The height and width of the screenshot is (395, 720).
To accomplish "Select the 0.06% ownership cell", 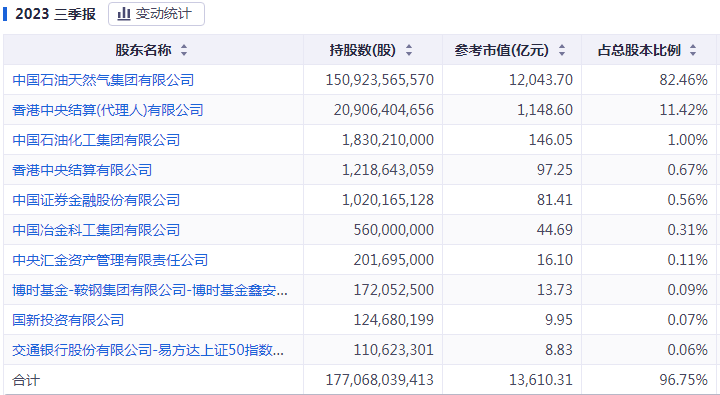I will pyautogui.click(x=687, y=350).
